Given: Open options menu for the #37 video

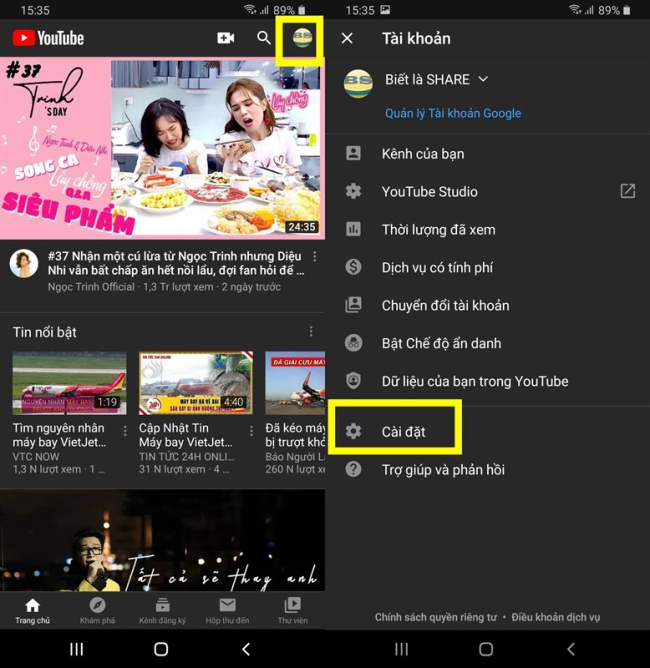Looking at the screenshot, I should pos(314,256).
